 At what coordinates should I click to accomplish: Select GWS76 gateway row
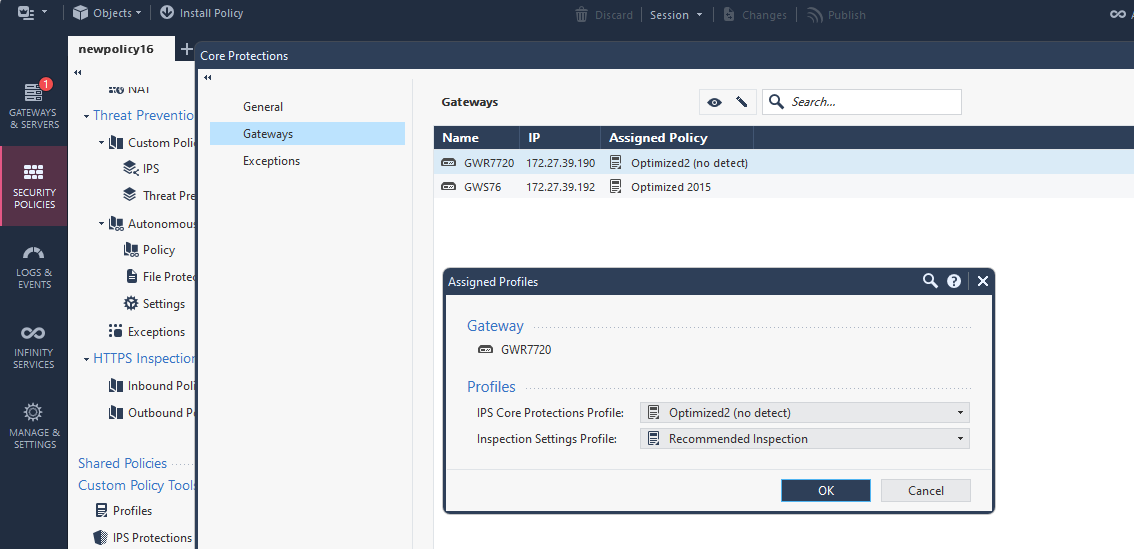pyautogui.click(x=784, y=187)
